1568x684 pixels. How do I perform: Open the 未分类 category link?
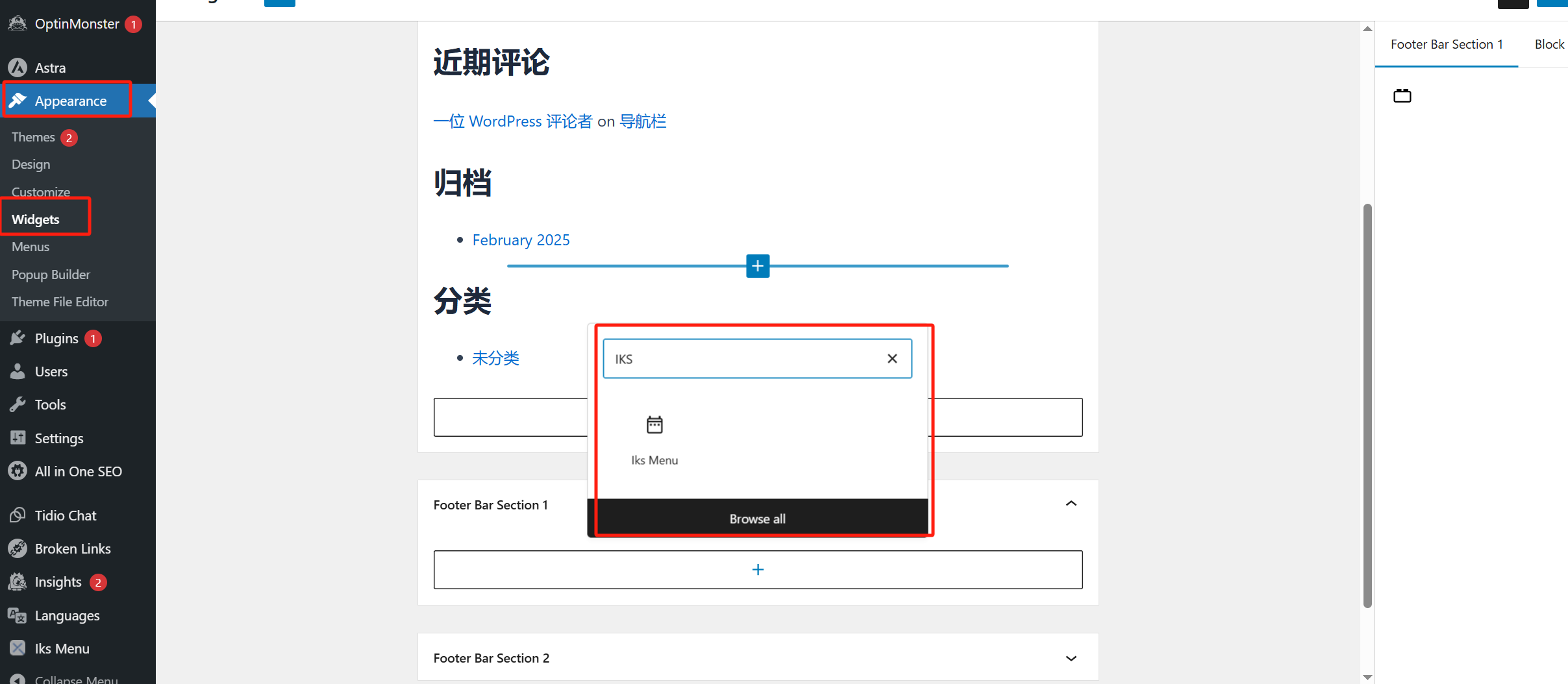click(496, 358)
